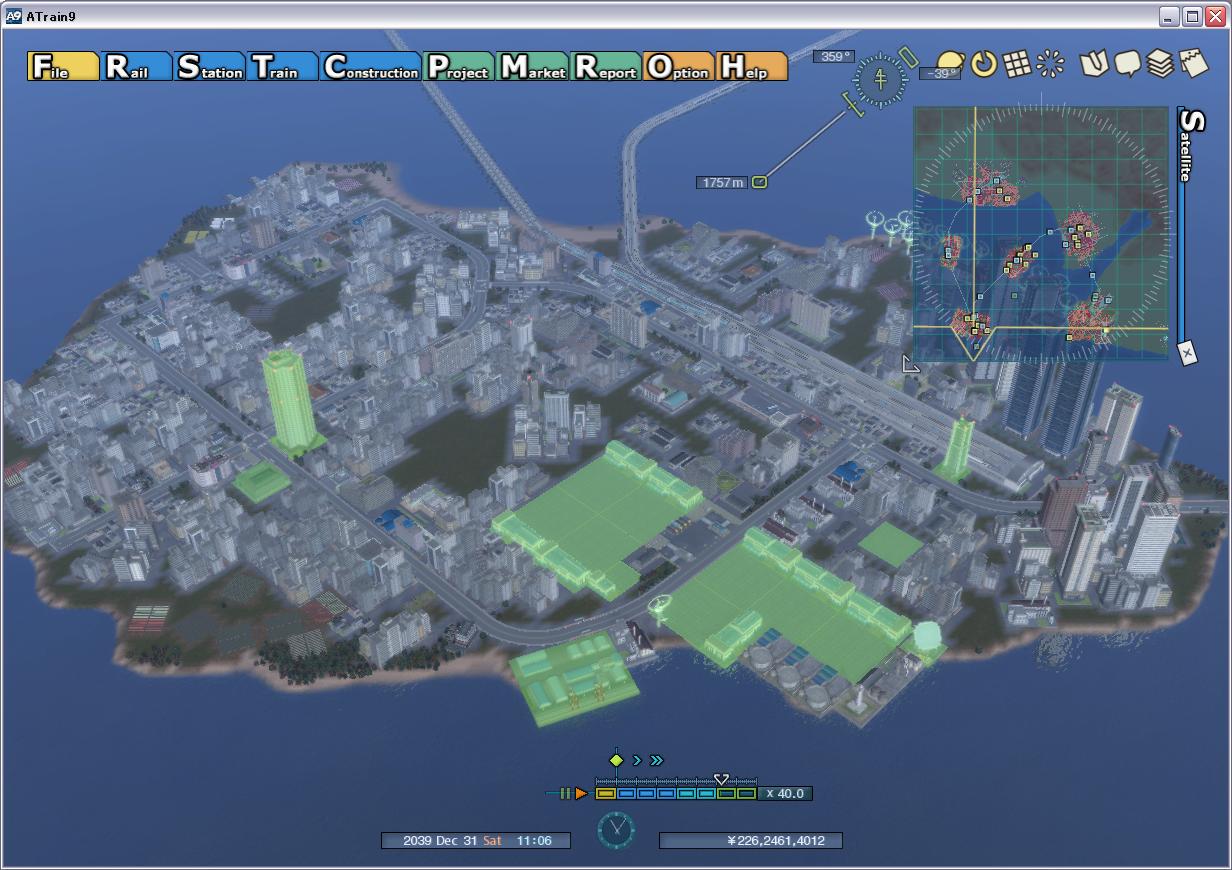The image size is (1232, 870).
Task: Open the Train menu
Action: (282, 66)
